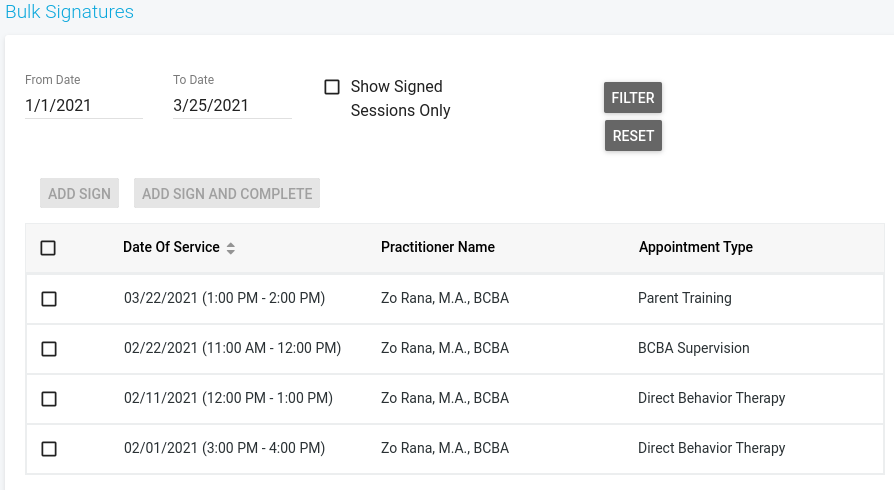Click the BCBA Supervision appointment type cell
This screenshot has width=894, height=490.
point(693,348)
